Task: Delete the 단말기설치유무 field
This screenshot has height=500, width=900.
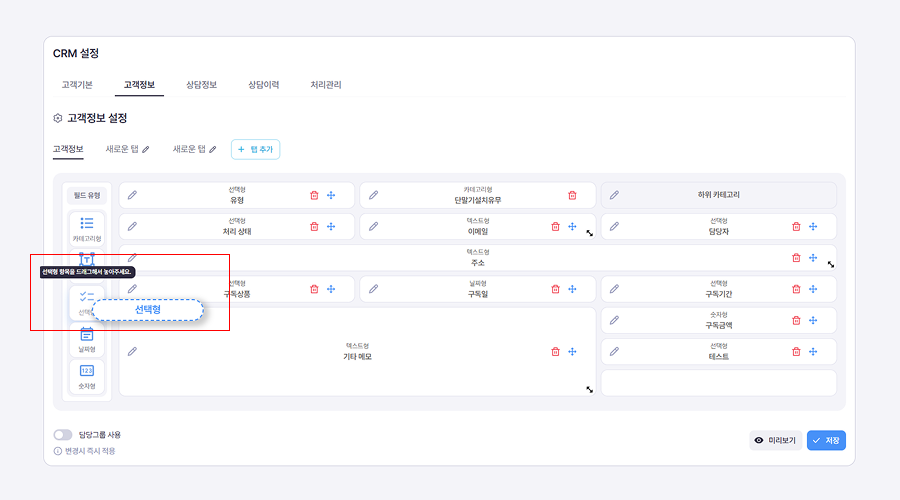Action: tap(572, 195)
